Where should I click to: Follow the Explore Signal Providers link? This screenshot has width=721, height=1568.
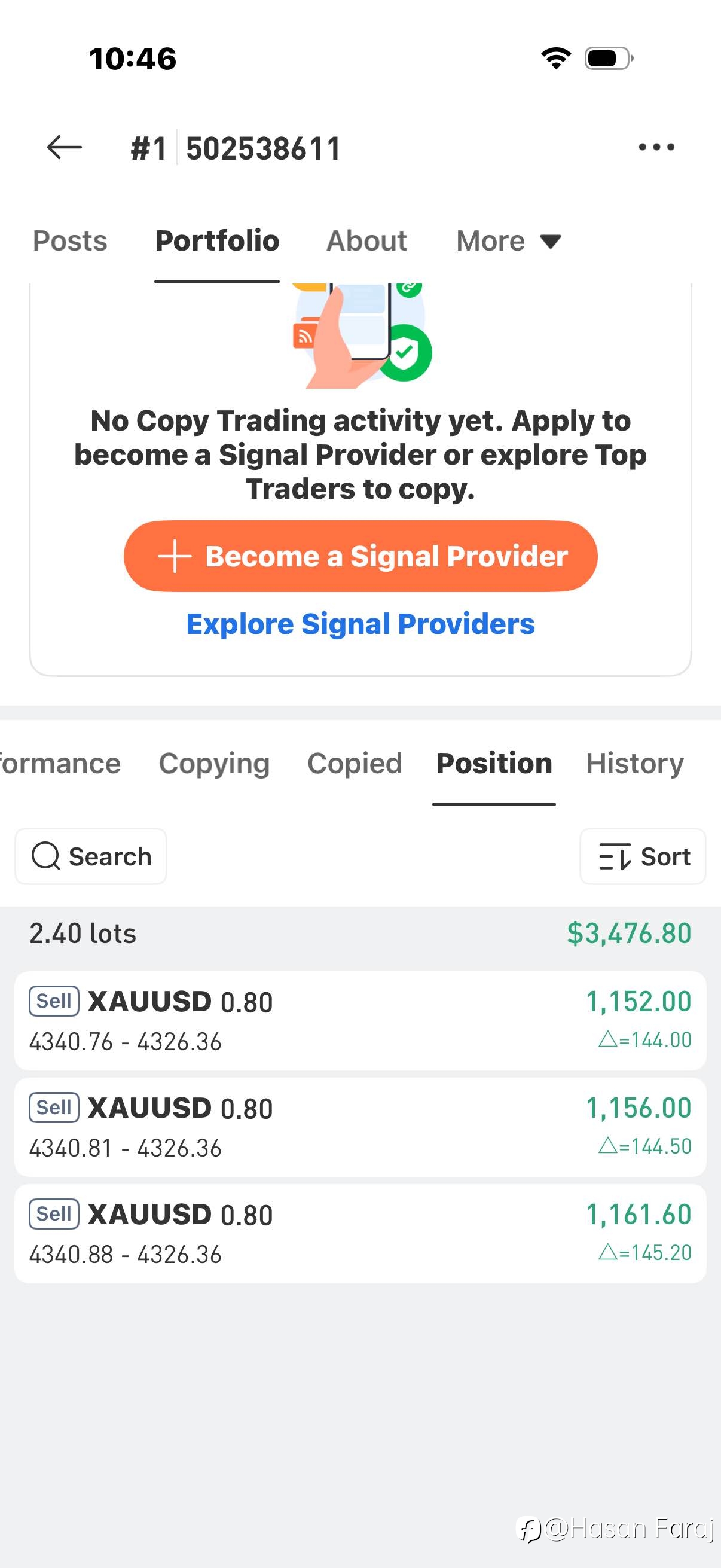[360, 624]
